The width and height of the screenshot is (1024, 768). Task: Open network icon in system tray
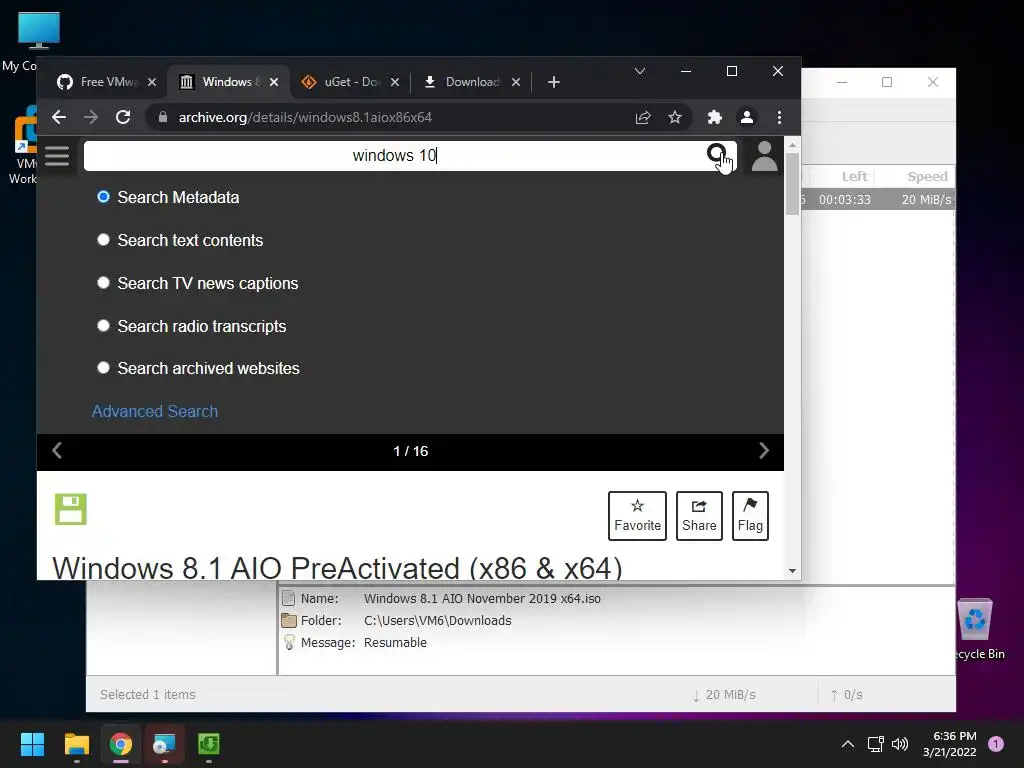875,744
